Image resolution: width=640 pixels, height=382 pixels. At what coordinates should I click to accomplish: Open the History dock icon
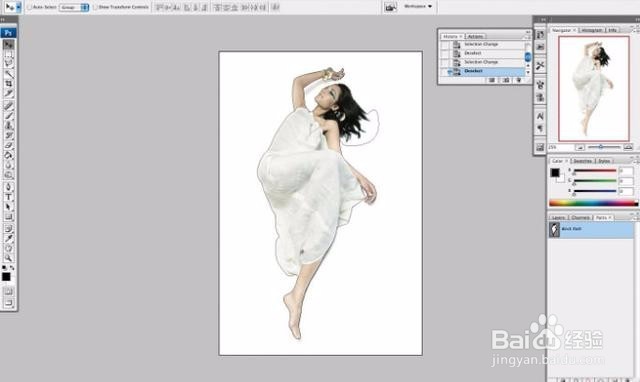pos(540,35)
